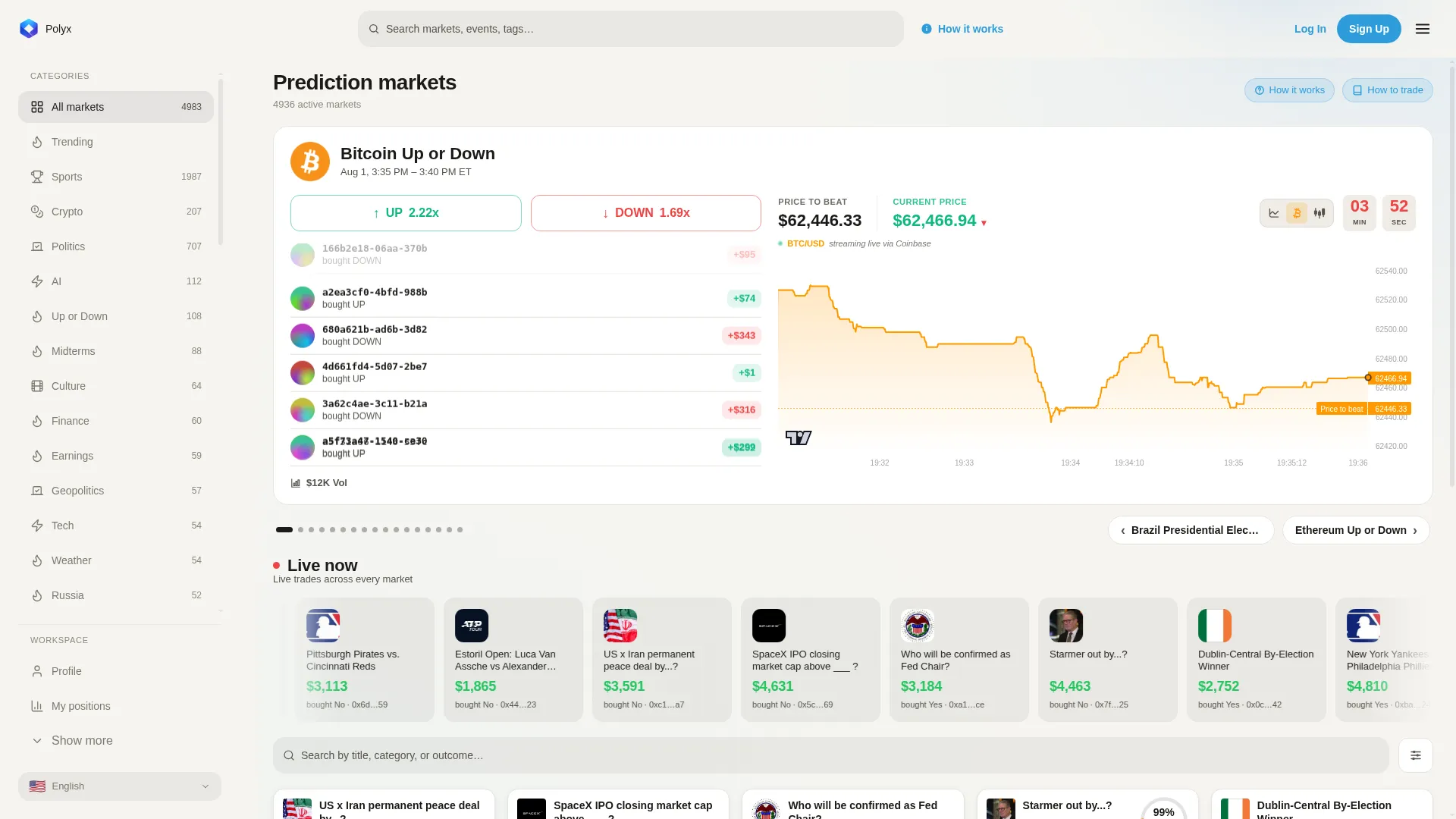Click the category list scrollbar
The image size is (1456, 819).
point(221,161)
